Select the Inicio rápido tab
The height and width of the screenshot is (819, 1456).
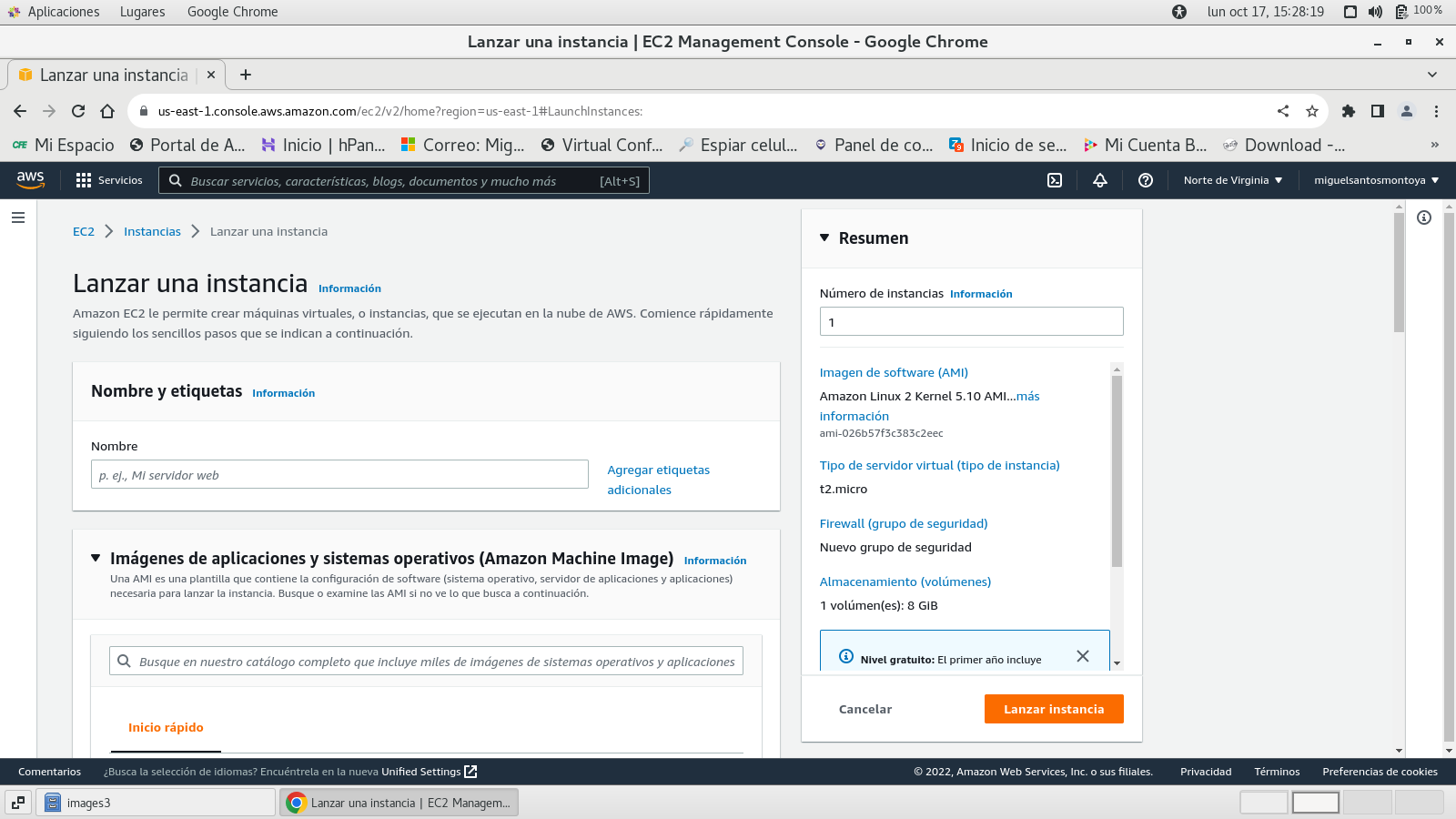point(166,727)
